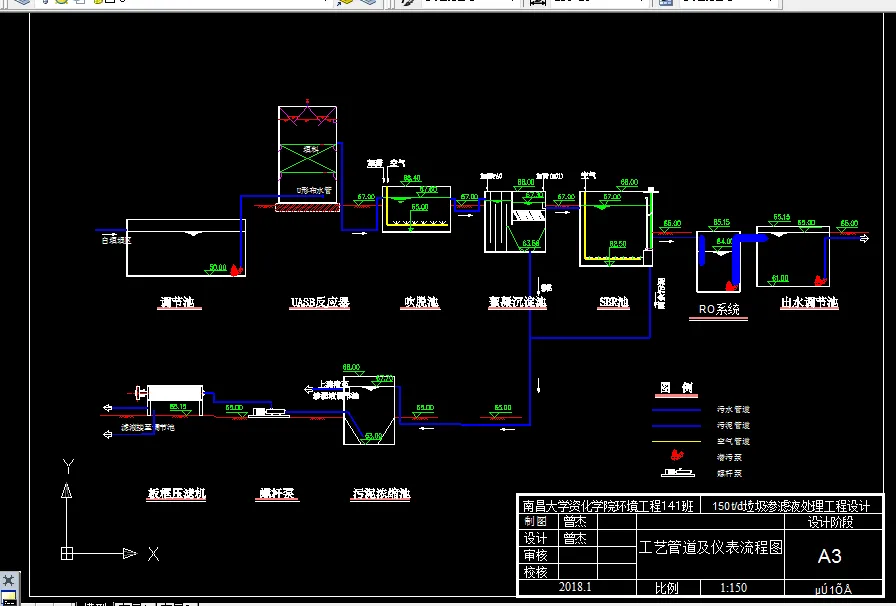Click the 设计阶段 cell in title block
Screen dimensions: 896x606
[830, 521]
